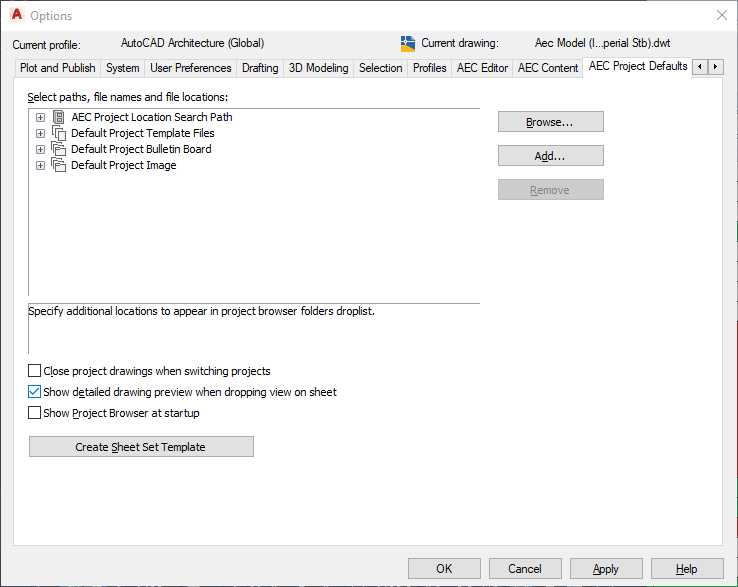Switch to the Drafting tab
This screenshot has width=738, height=587.
pos(260,68)
